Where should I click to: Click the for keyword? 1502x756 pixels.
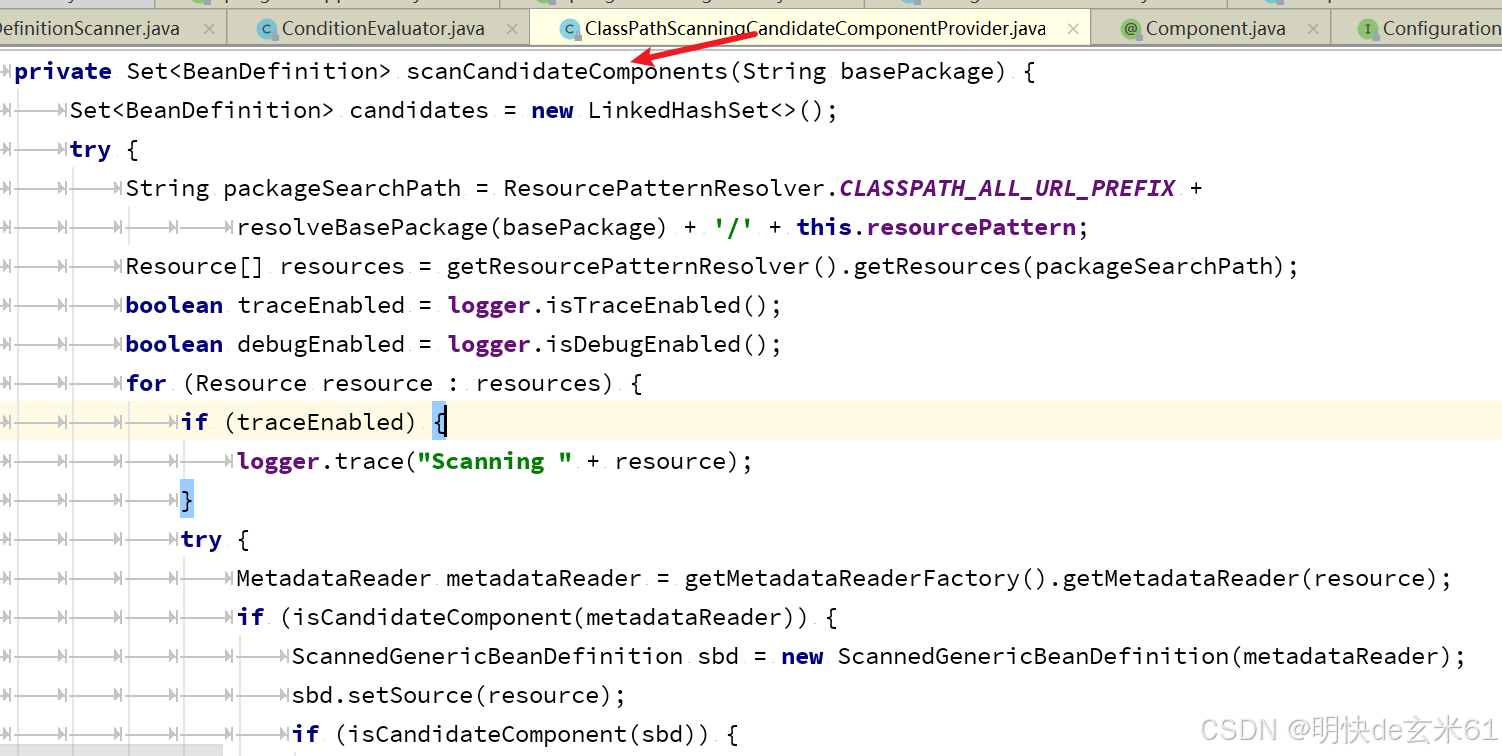point(146,383)
